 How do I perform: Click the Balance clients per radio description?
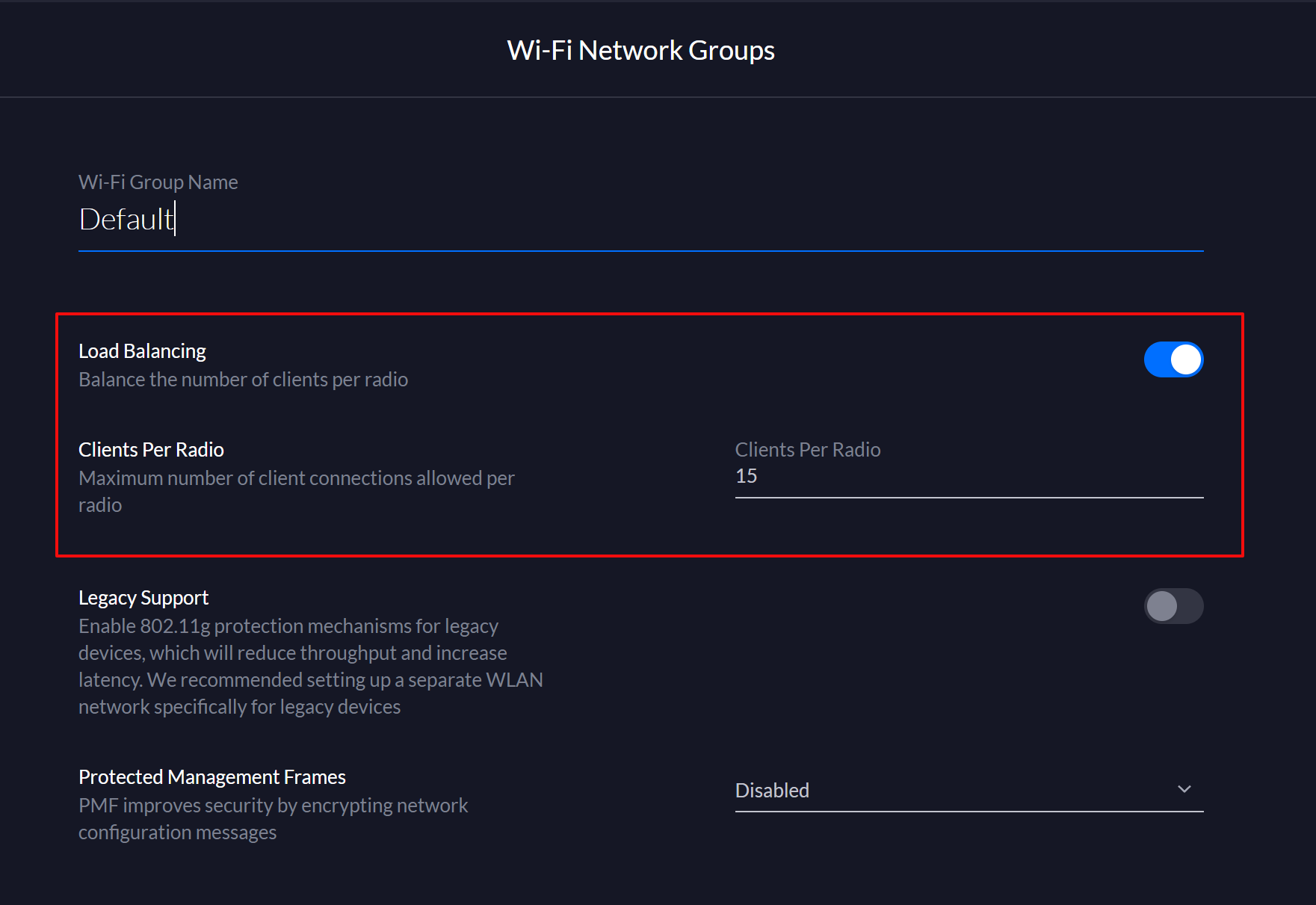tap(243, 379)
